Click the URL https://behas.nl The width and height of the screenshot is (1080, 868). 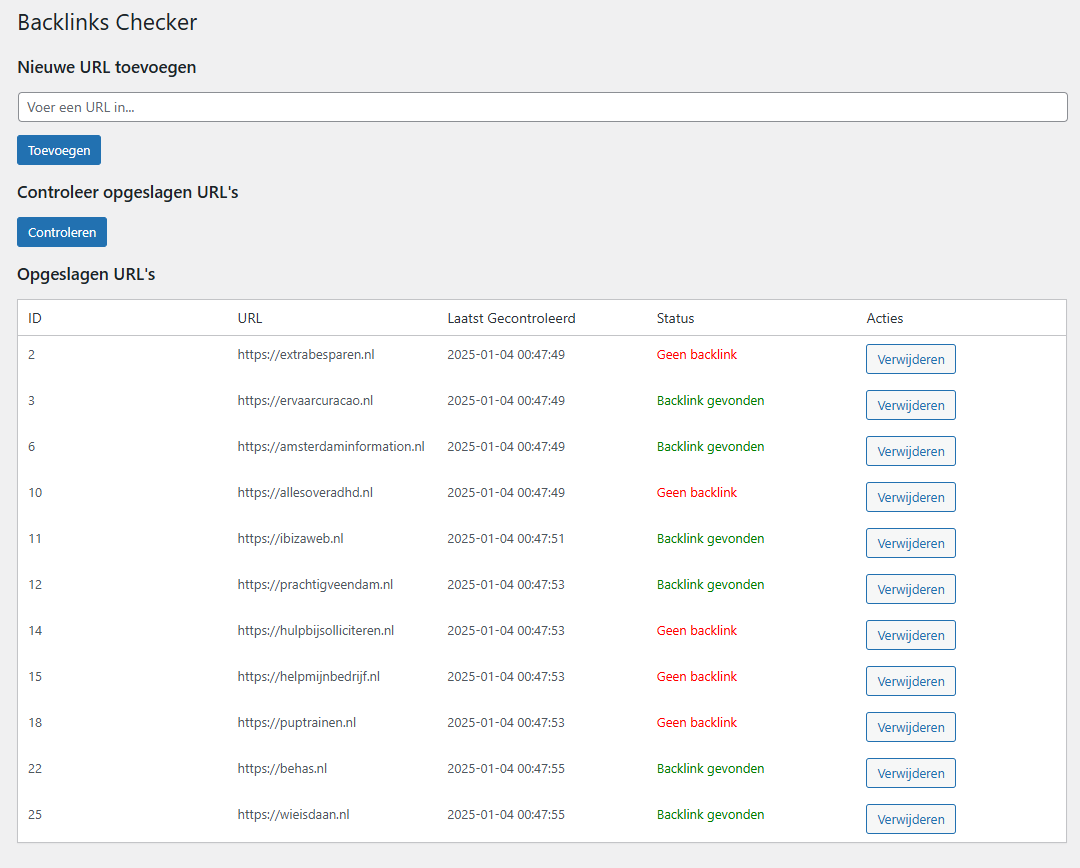pyautogui.click(x=282, y=768)
